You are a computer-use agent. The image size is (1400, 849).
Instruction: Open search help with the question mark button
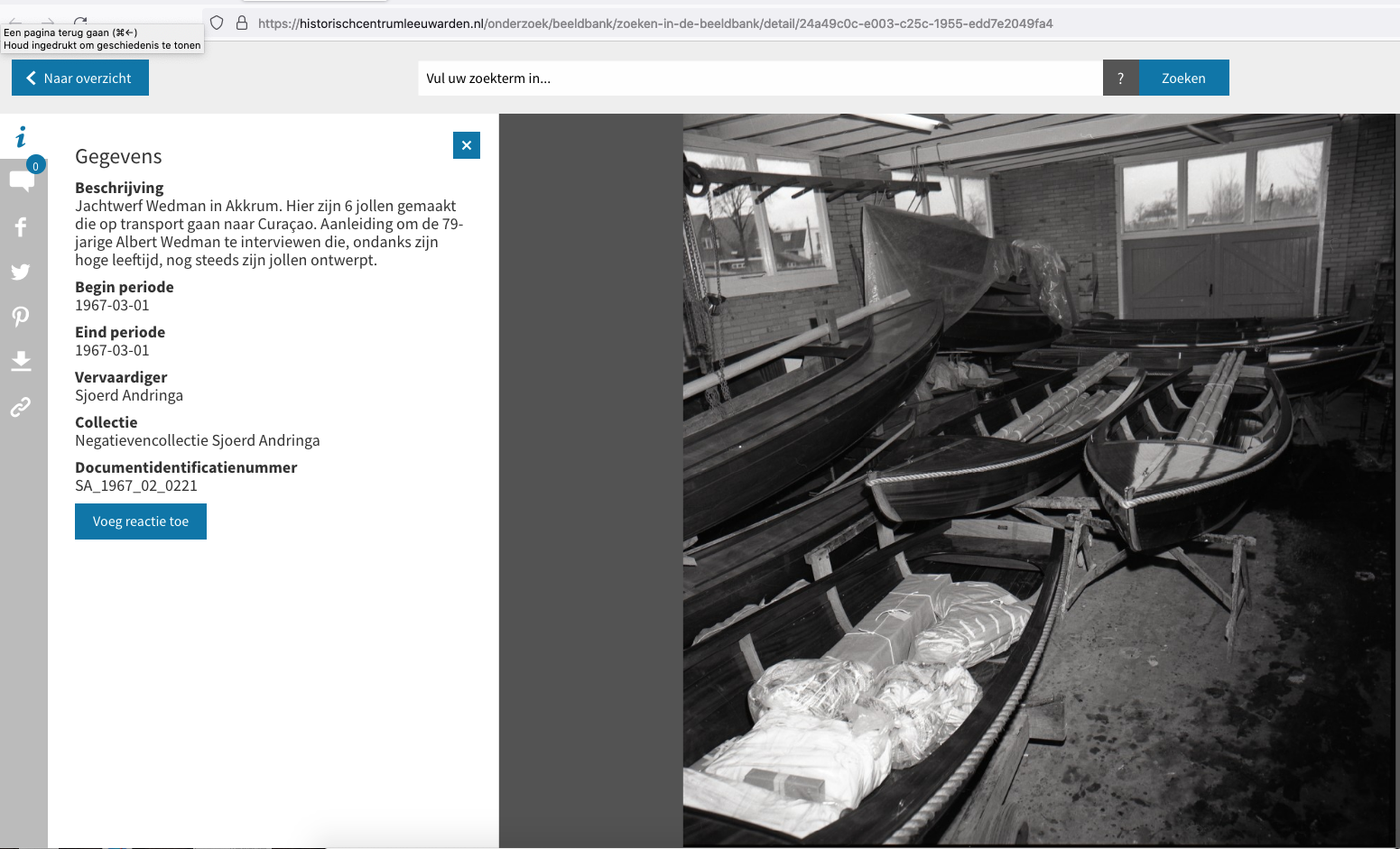[x=1120, y=78]
